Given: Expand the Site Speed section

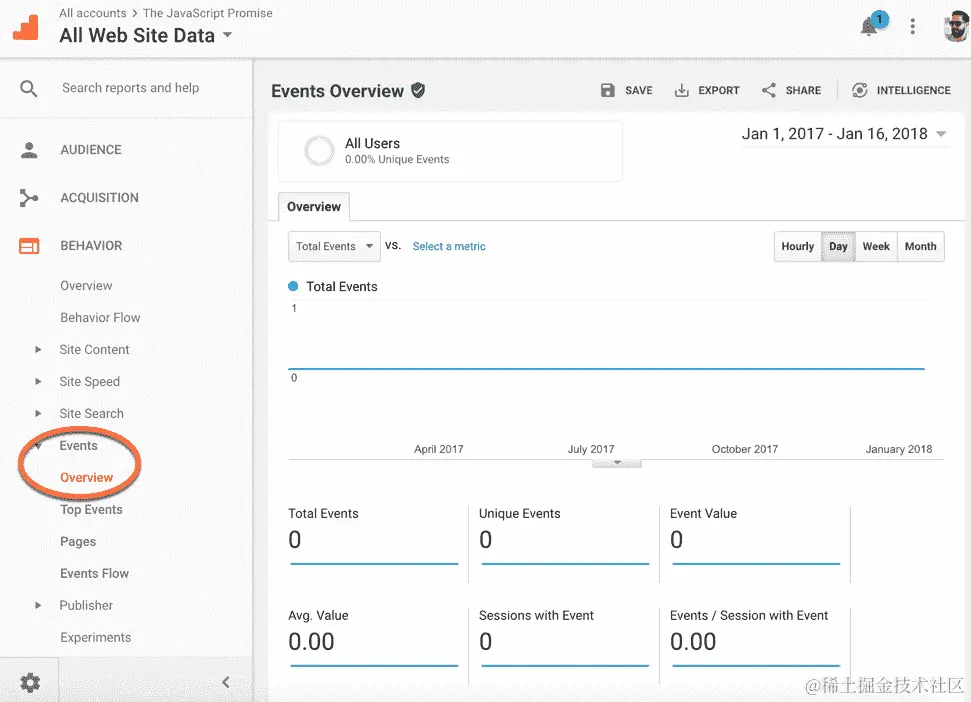Looking at the screenshot, I should pyautogui.click(x=38, y=381).
